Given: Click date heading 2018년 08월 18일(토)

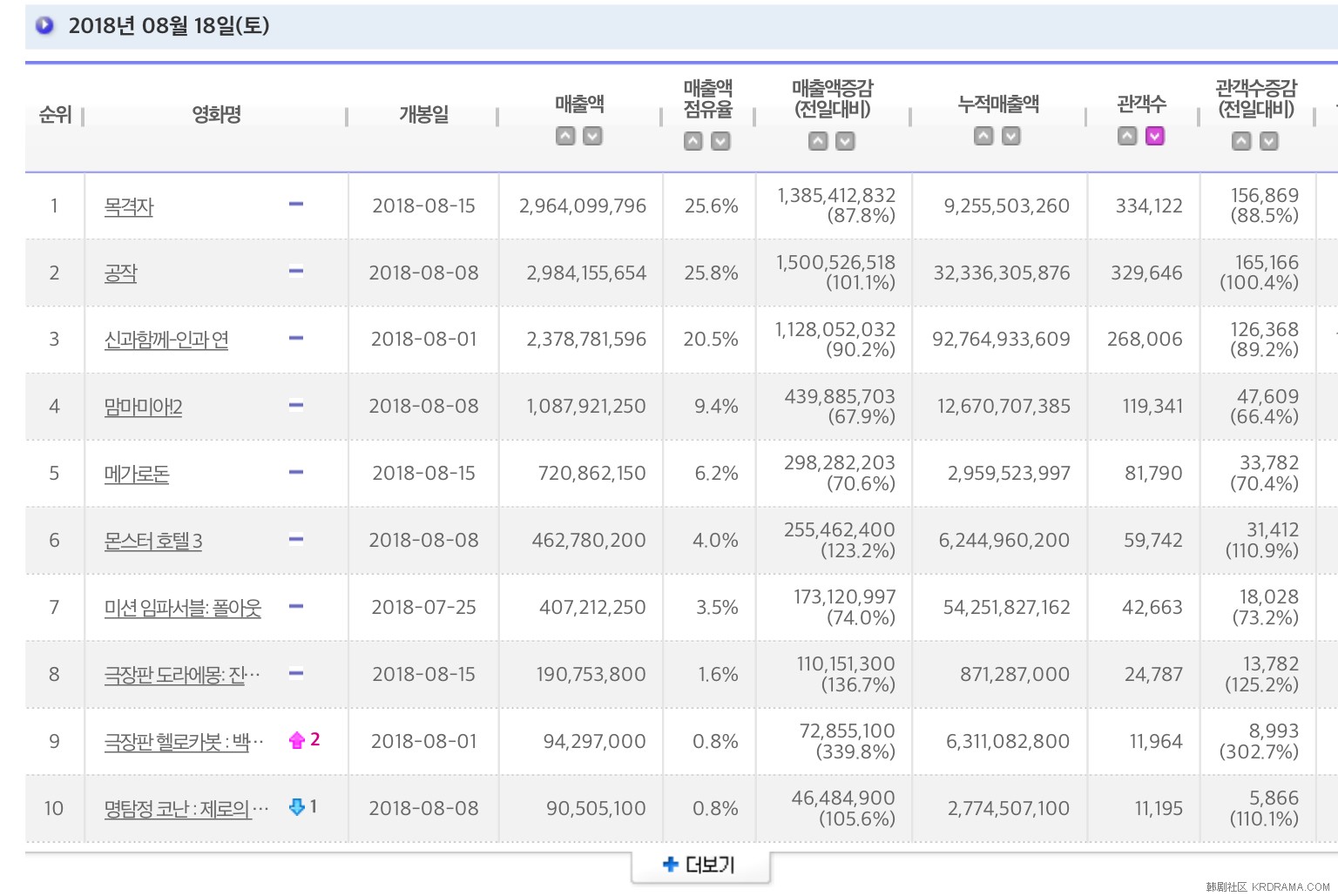Looking at the screenshot, I should [169, 26].
